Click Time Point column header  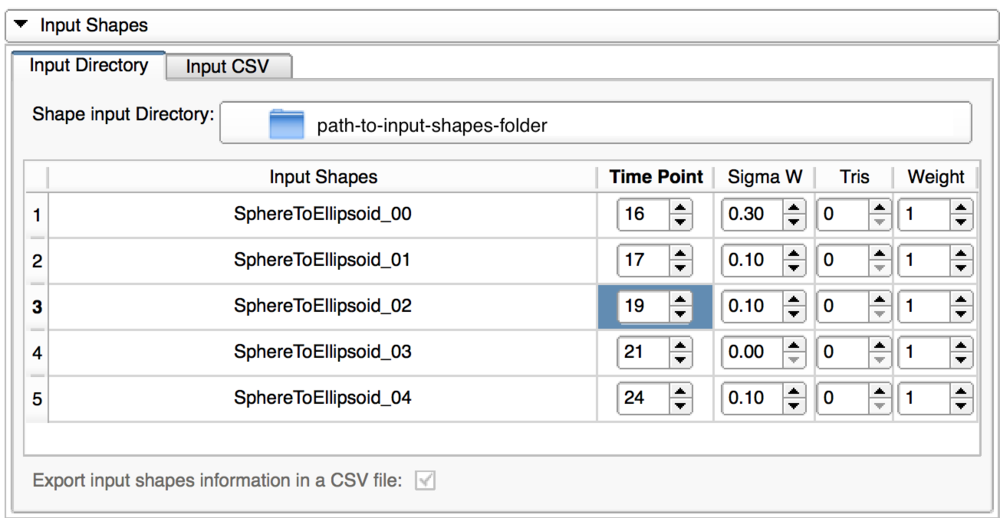(656, 177)
